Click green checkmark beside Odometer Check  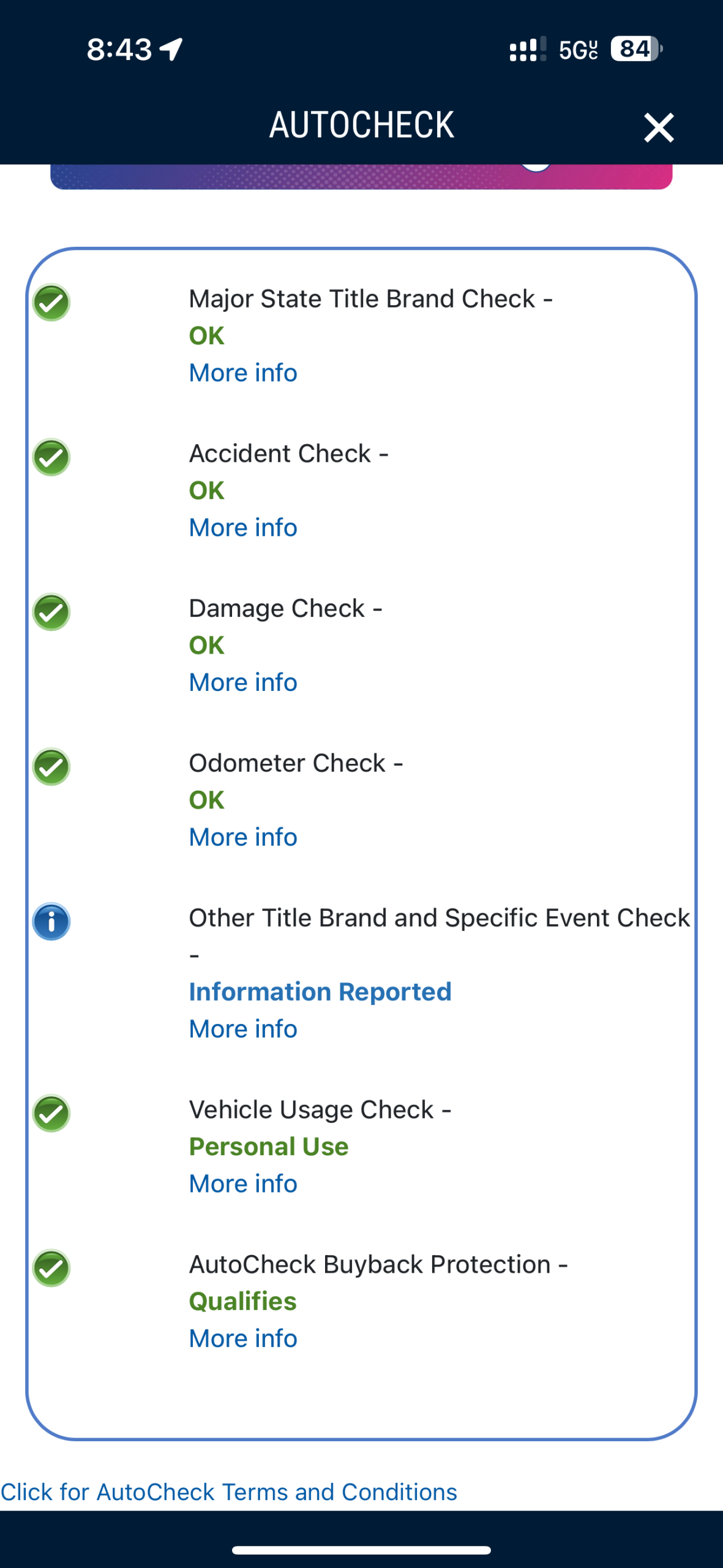51,767
